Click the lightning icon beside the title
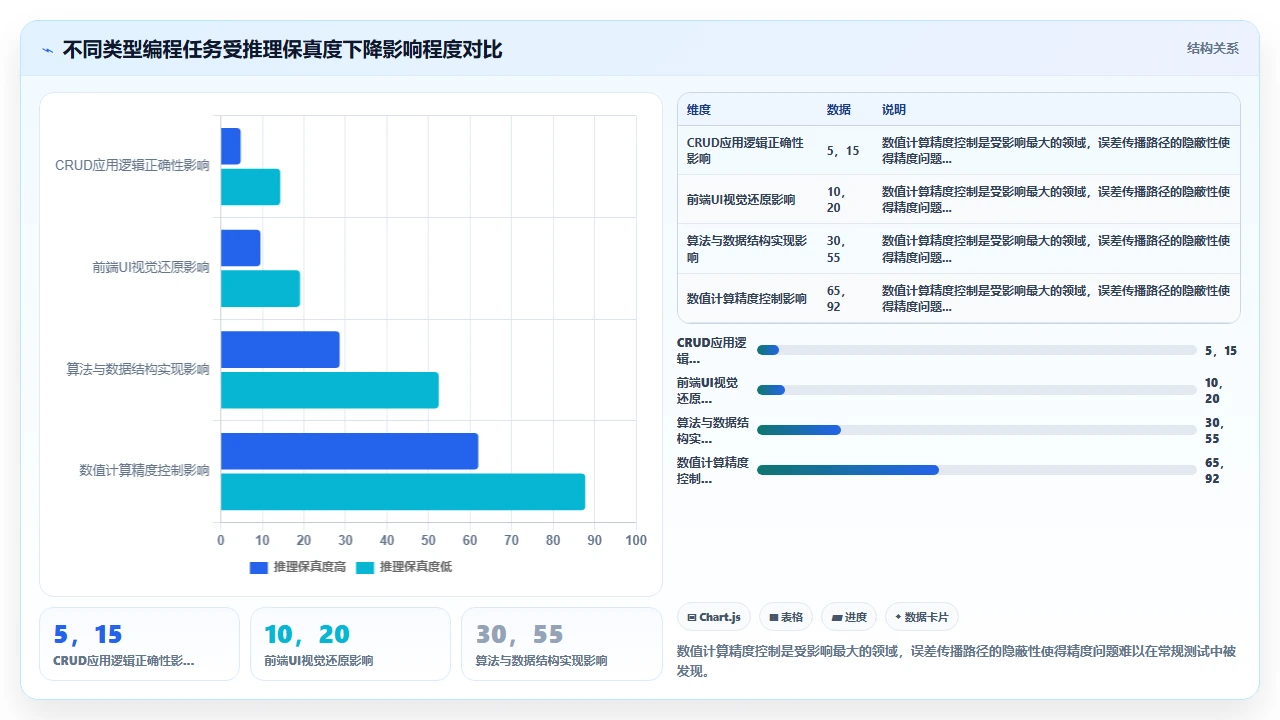This screenshot has width=1280, height=720. (47, 49)
